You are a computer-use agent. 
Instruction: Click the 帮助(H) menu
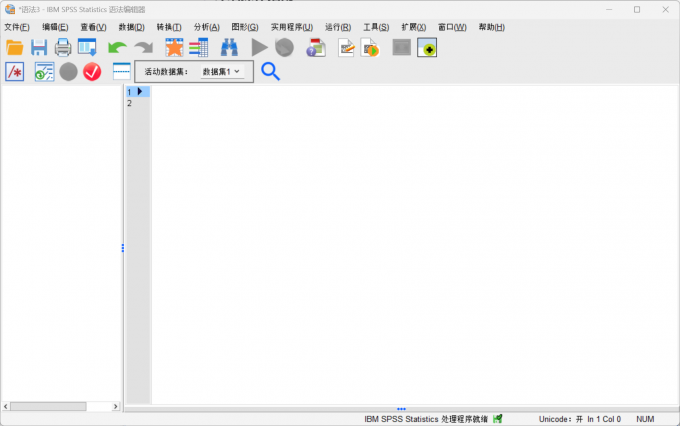[492, 27]
